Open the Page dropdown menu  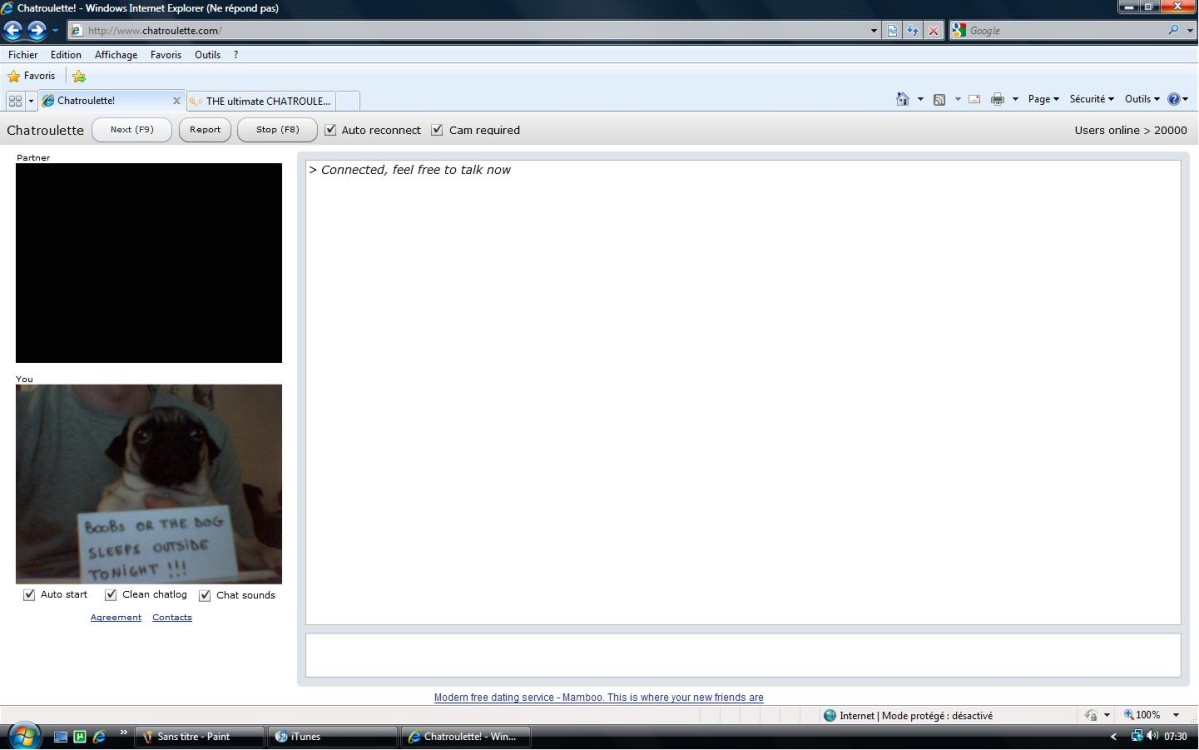tap(1043, 99)
